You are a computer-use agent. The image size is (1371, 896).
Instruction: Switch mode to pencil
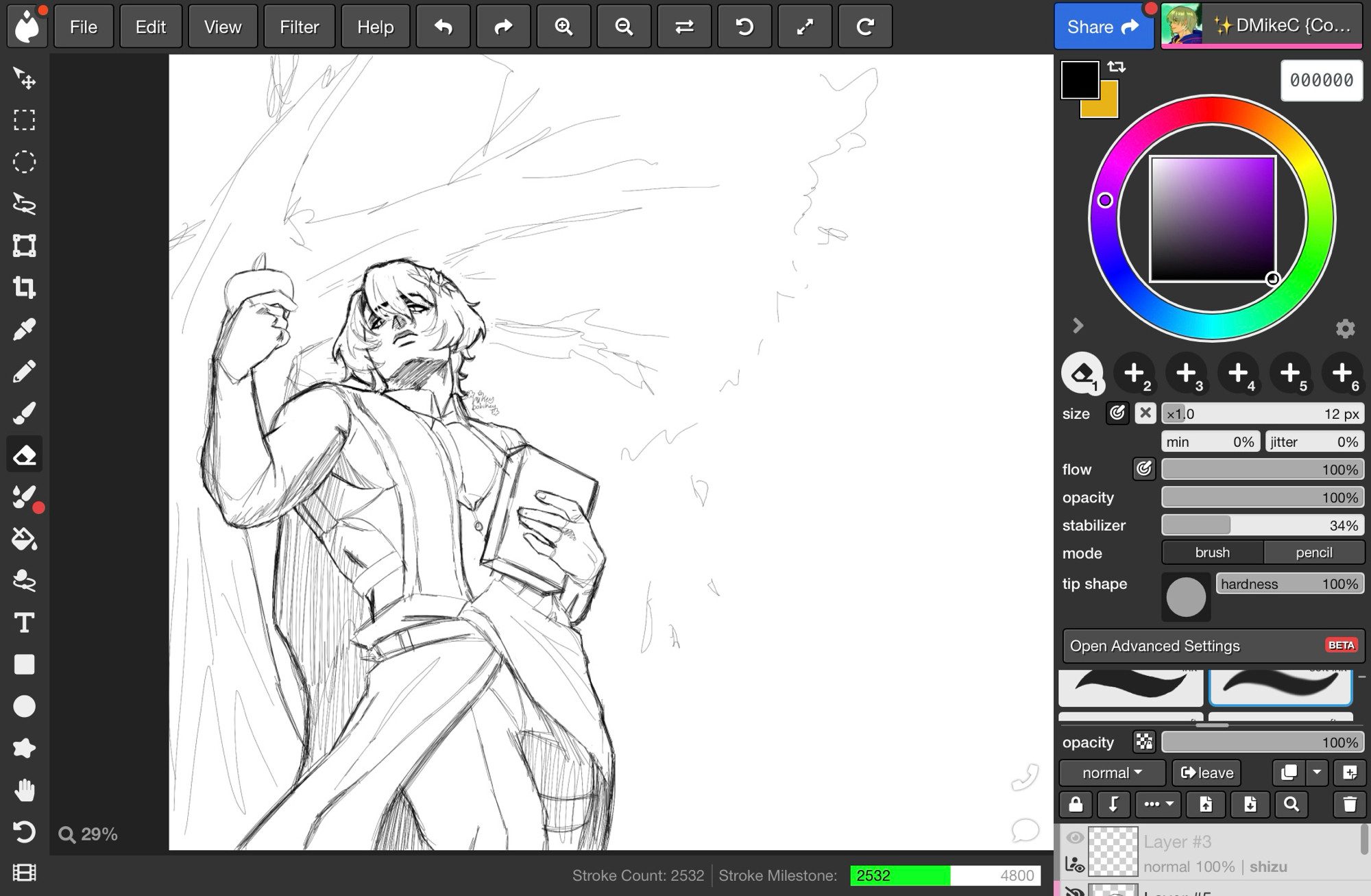point(1313,553)
